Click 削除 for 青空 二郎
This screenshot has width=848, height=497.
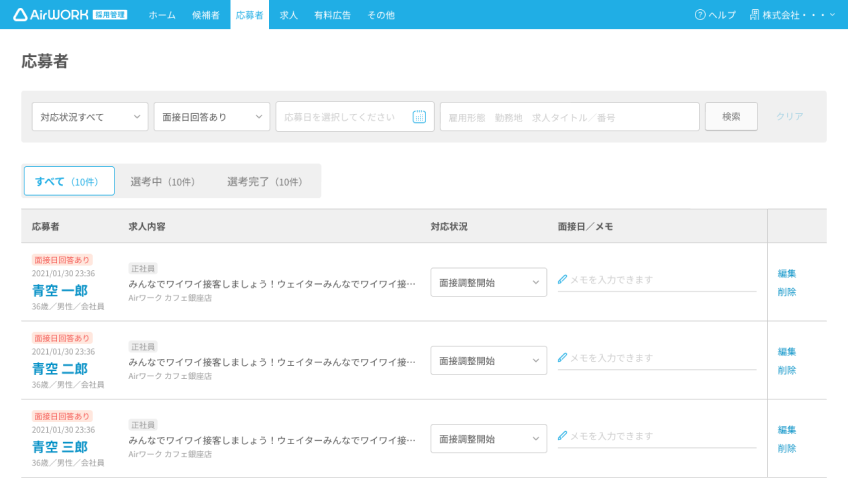click(786, 370)
